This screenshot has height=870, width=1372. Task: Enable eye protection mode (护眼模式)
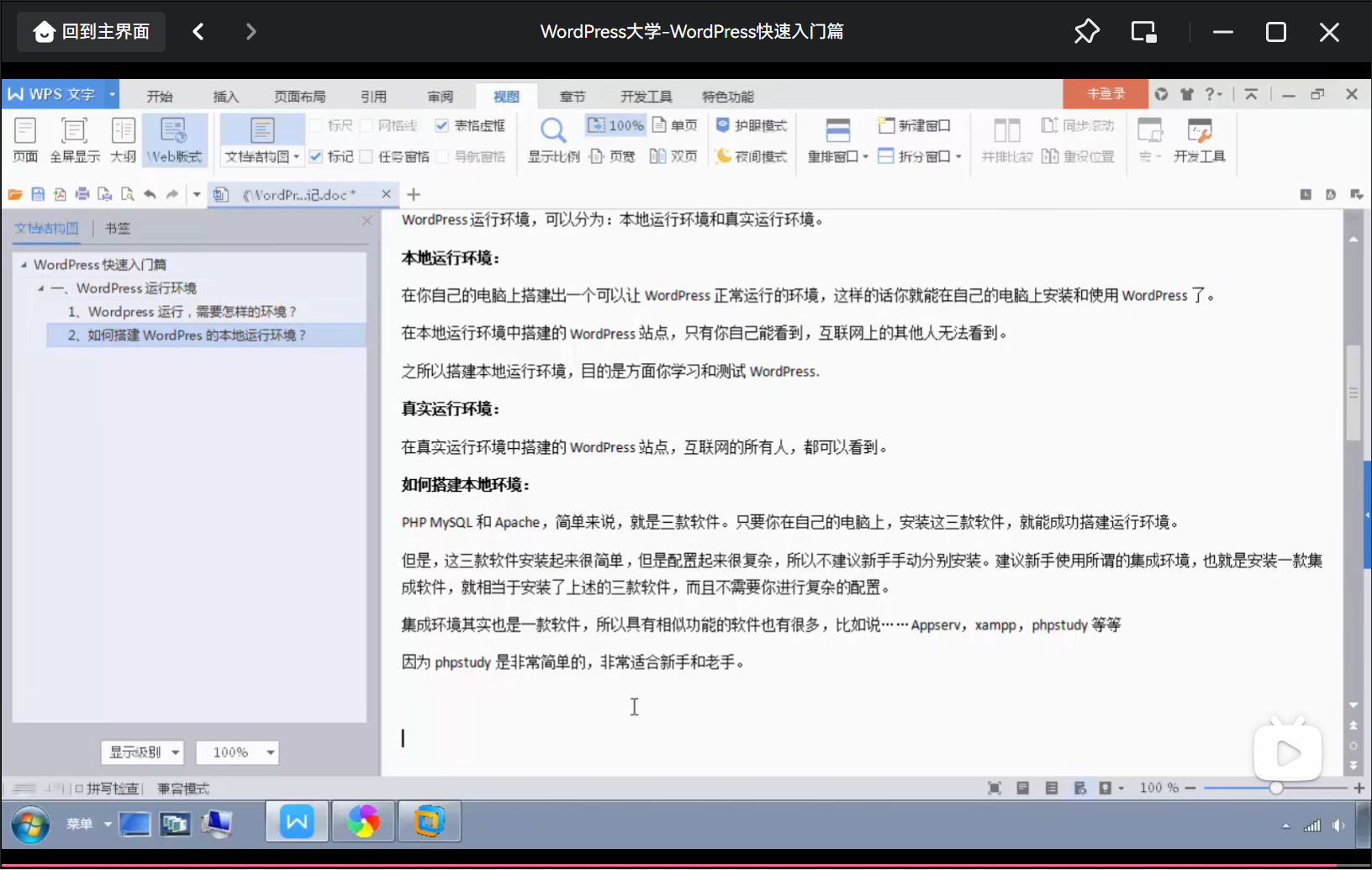pos(751,125)
